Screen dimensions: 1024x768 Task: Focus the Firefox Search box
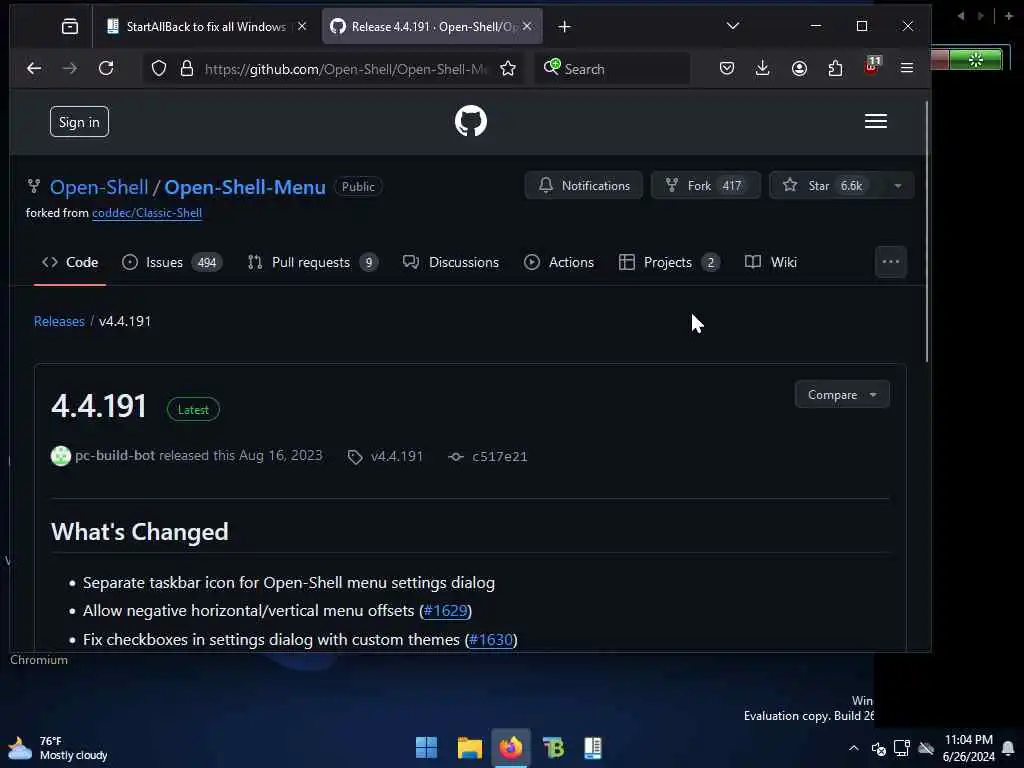613,69
